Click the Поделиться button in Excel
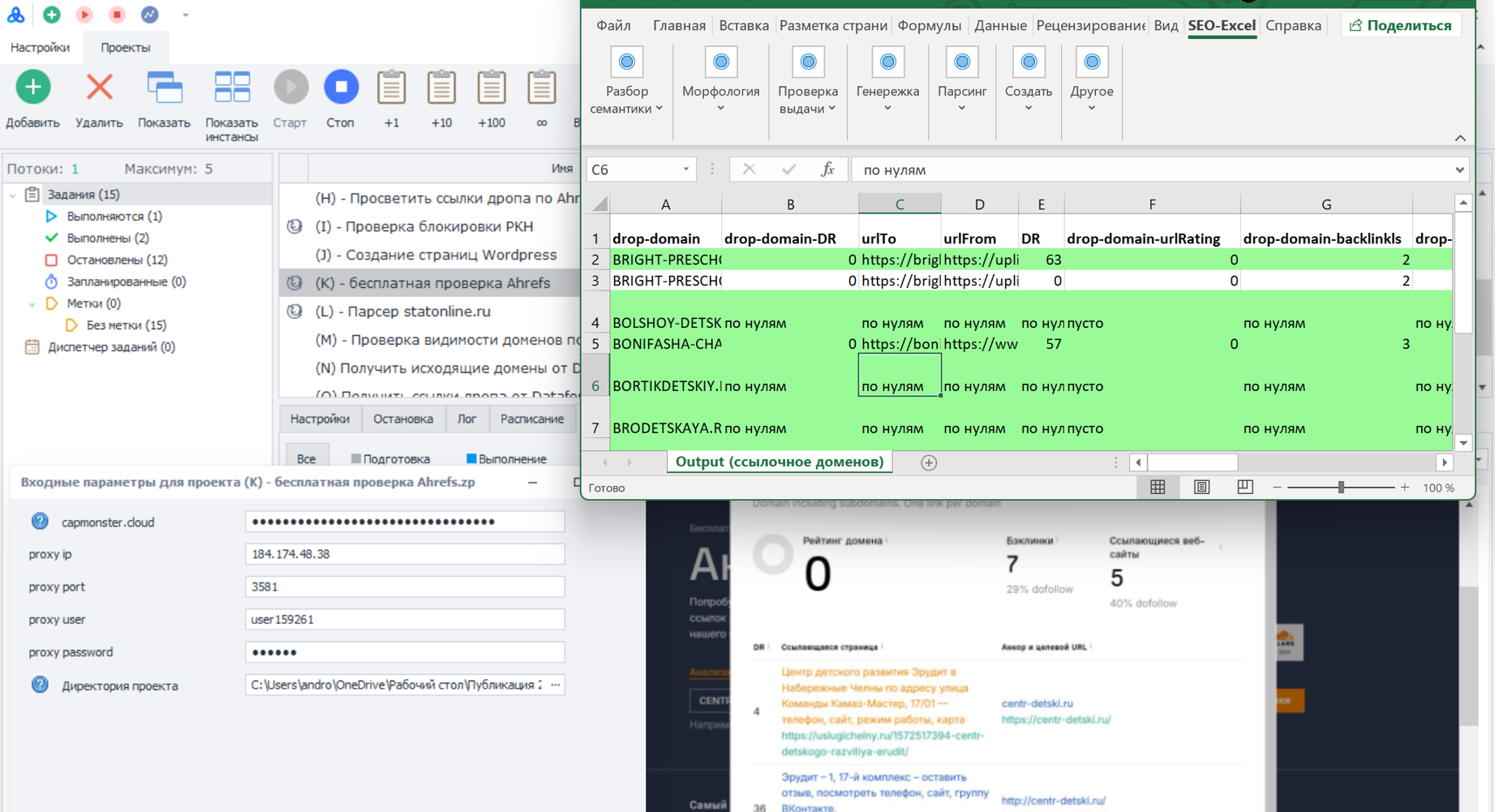 [x=1401, y=25]
